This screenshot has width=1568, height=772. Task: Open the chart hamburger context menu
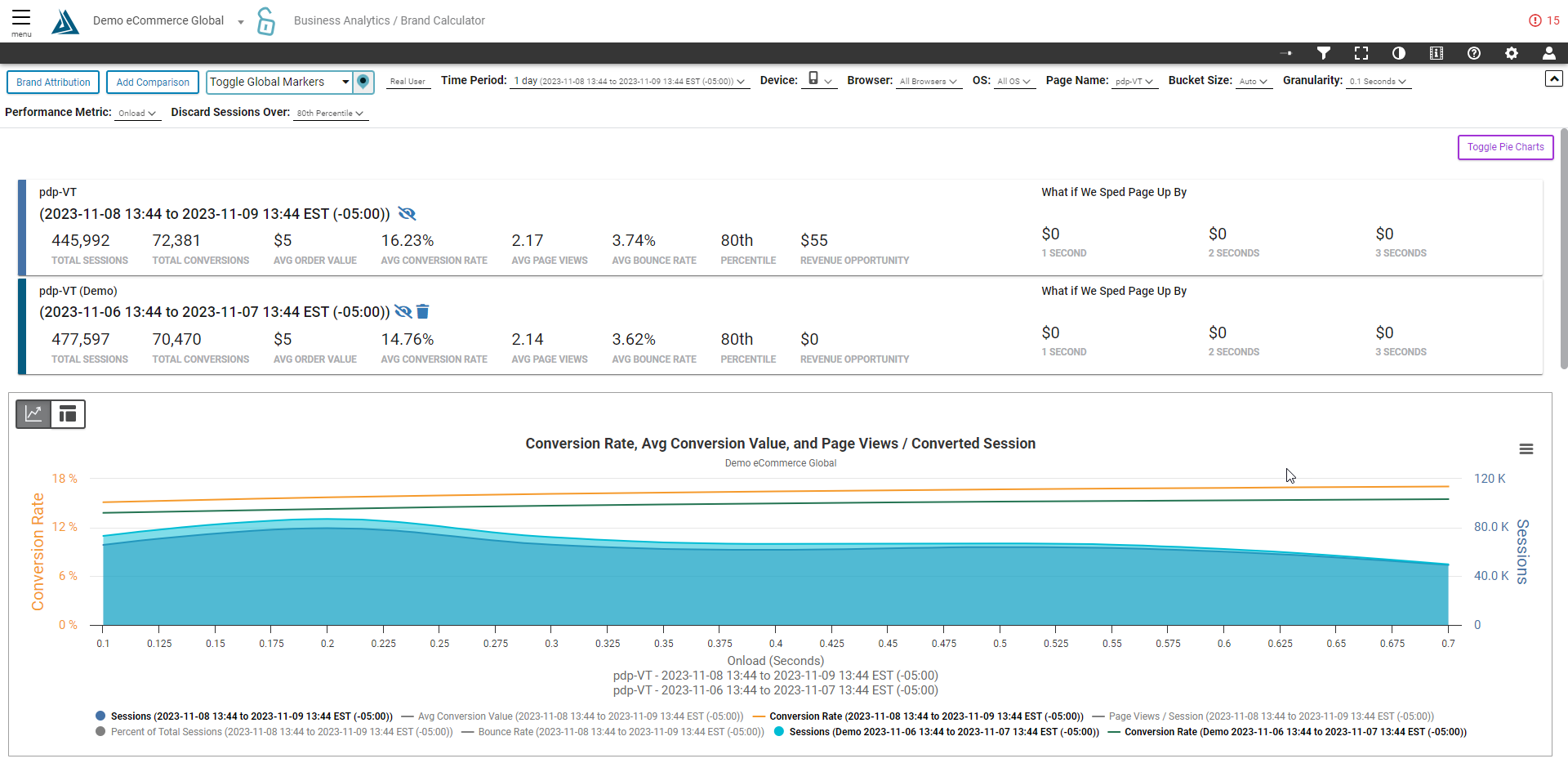(1526, 449)
